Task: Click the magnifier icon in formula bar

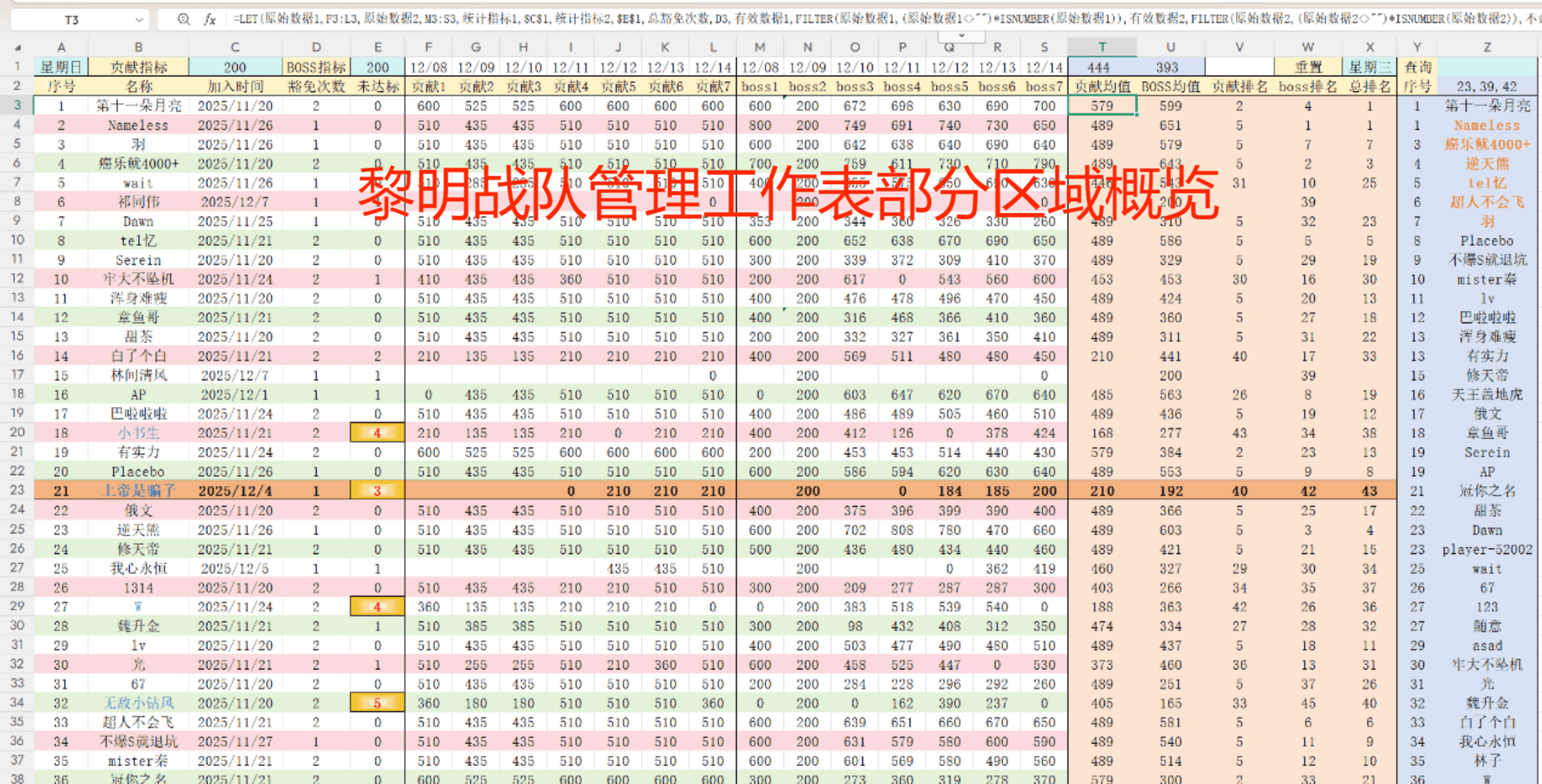Action: tap(183, 19)
